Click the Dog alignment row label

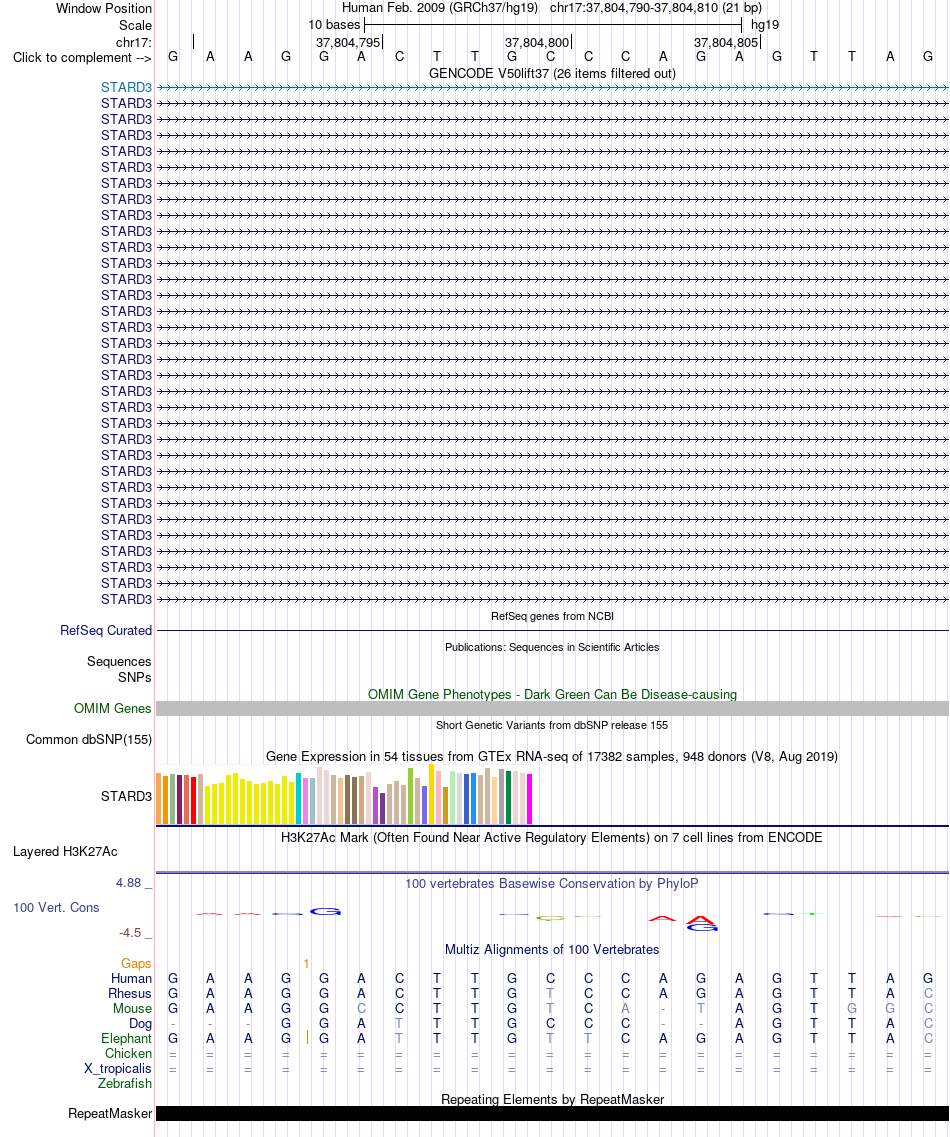point(140,1024)
